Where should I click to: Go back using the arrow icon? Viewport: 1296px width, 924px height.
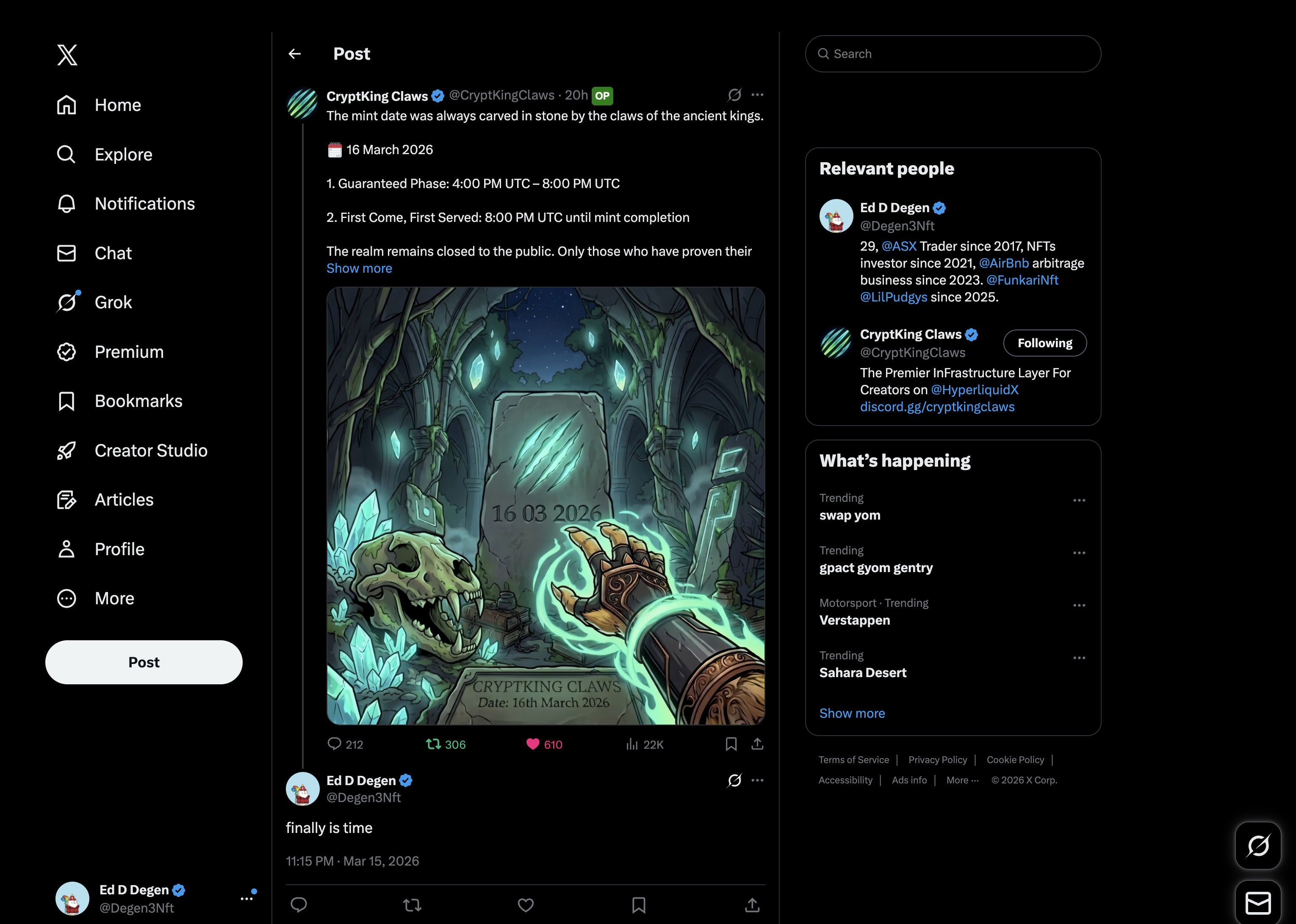pos(295,54)
